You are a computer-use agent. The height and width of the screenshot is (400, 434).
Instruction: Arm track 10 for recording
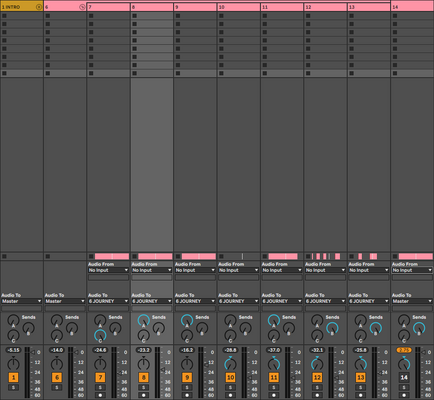point(230,395)
